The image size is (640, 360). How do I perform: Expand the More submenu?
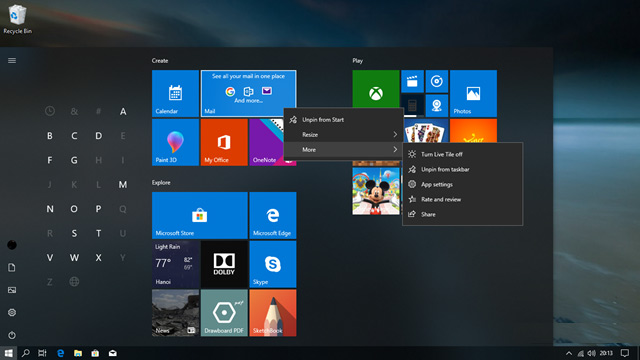click(x=344, y=149)
